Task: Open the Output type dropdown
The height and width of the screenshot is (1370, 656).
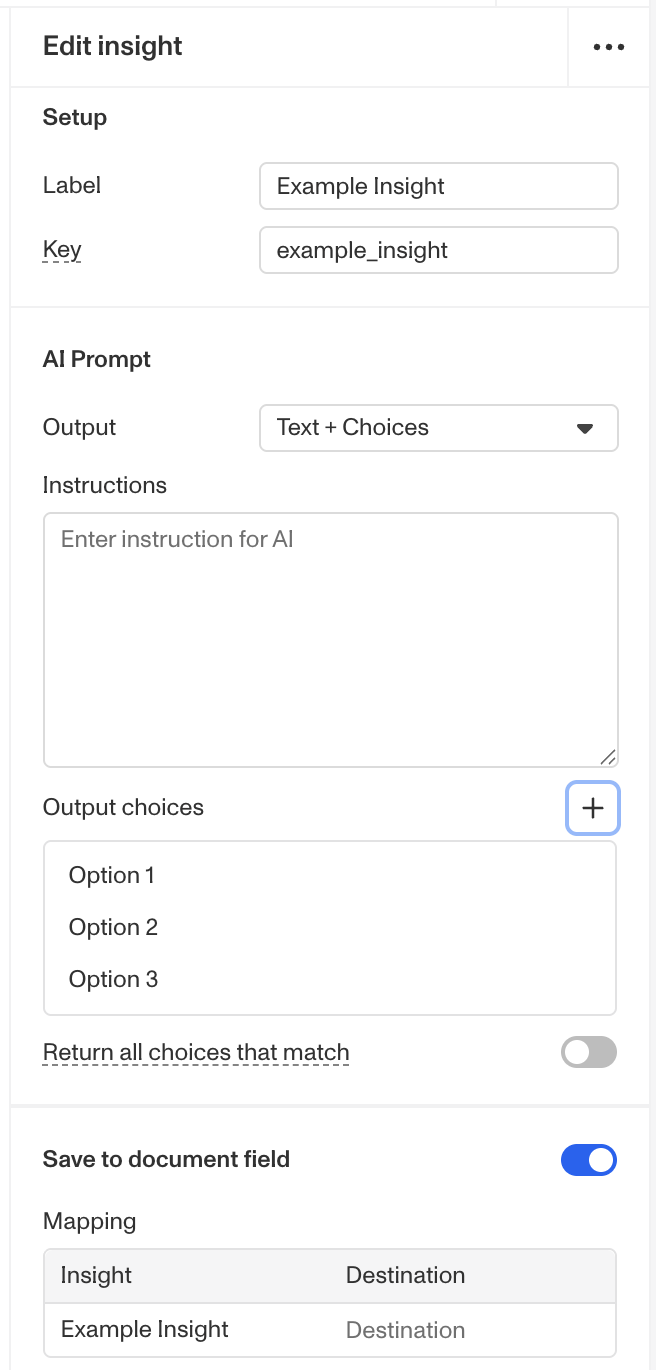Action: 438,428
